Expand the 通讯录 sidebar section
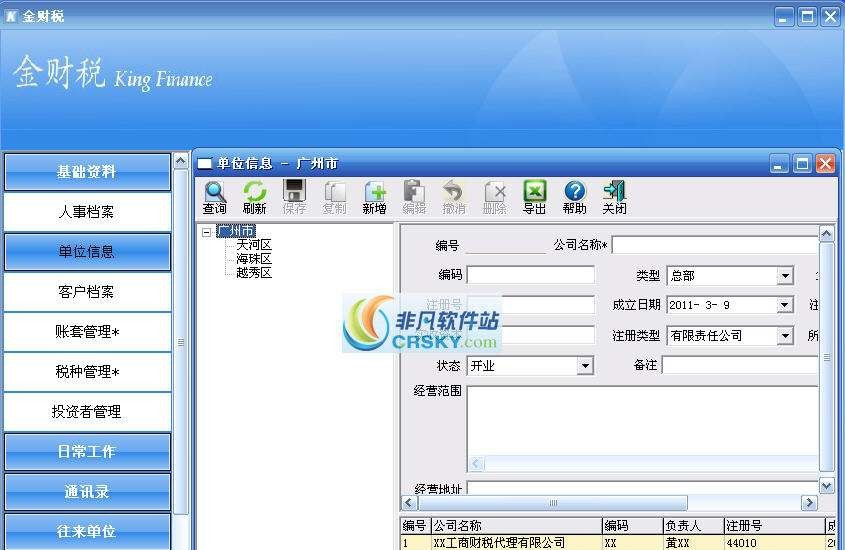The height and width of the screenshot is (550, 845). click(x=87, y=492)
